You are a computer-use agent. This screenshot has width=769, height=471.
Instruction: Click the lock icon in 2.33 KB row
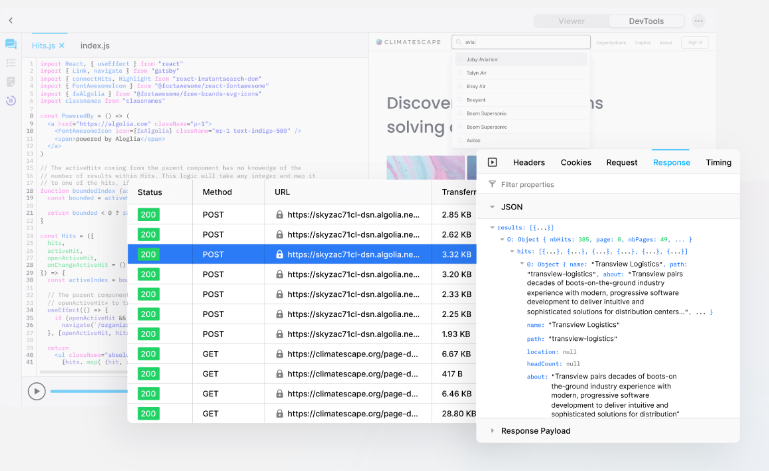click(x=280, y=294)
